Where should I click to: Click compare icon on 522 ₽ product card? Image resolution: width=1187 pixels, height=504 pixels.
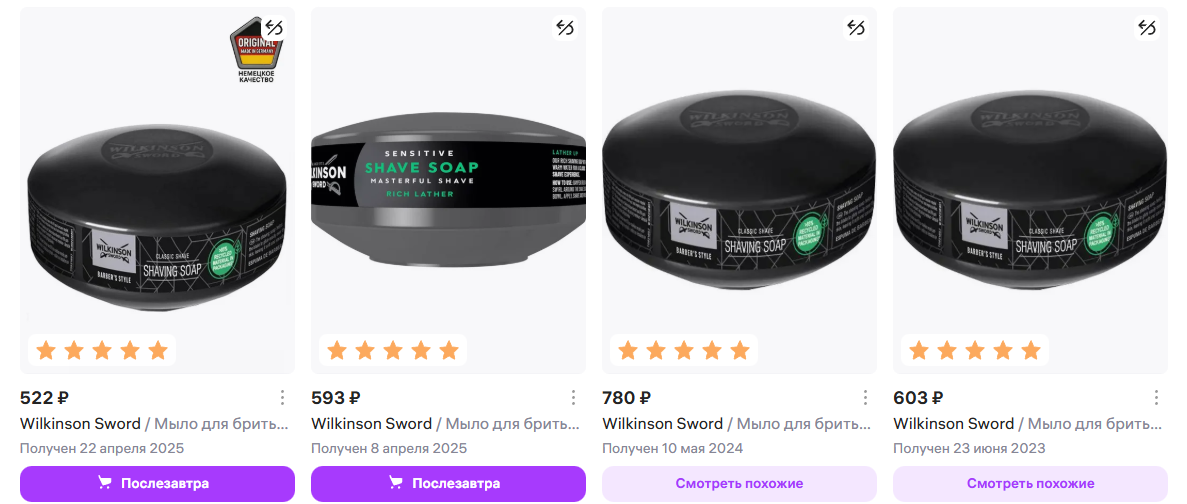point(273,28)
